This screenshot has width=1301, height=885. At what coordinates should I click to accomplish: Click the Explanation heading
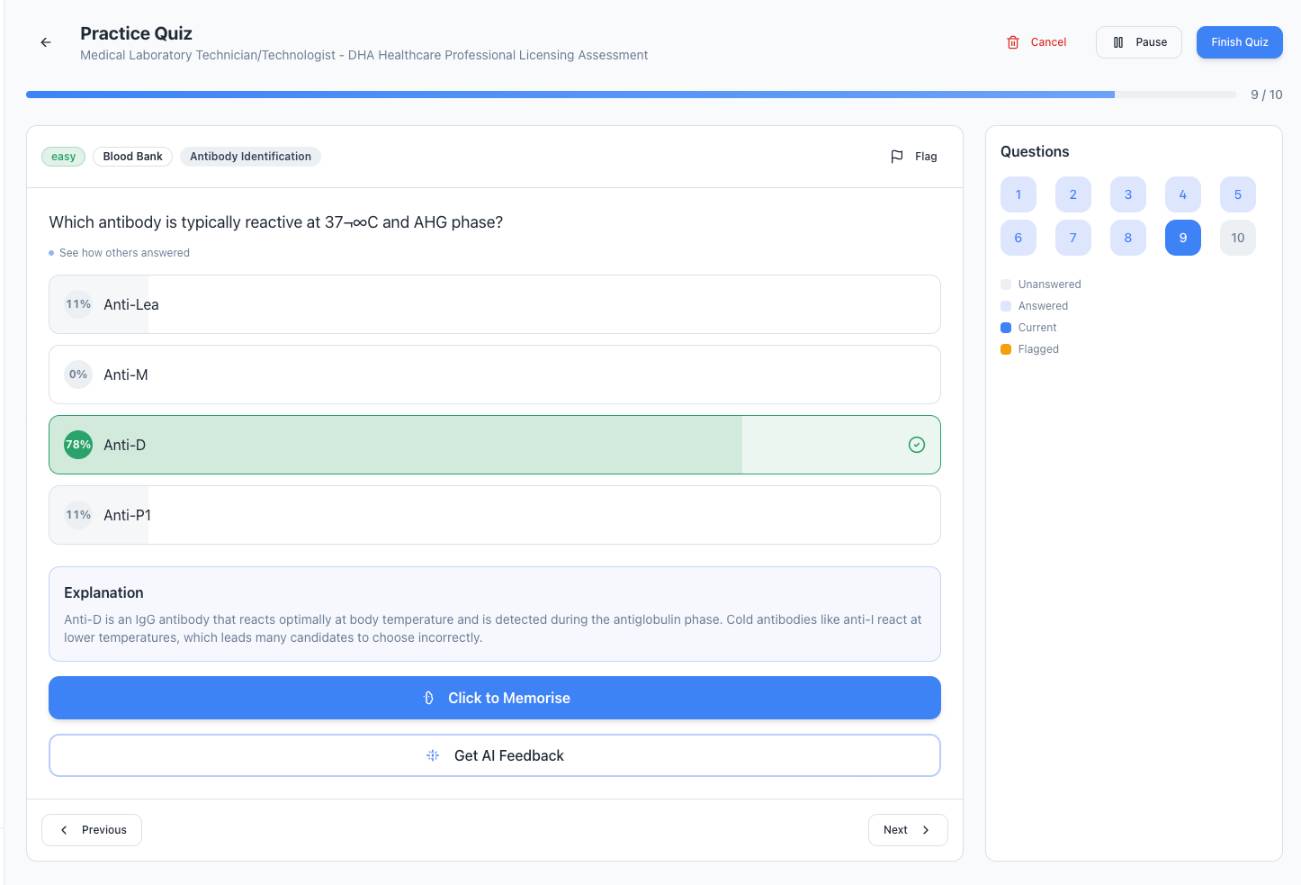point(104,593)
